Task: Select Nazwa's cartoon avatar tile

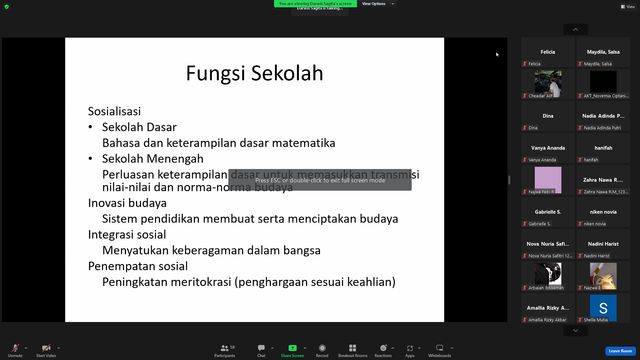Action: tap(603, 276)
